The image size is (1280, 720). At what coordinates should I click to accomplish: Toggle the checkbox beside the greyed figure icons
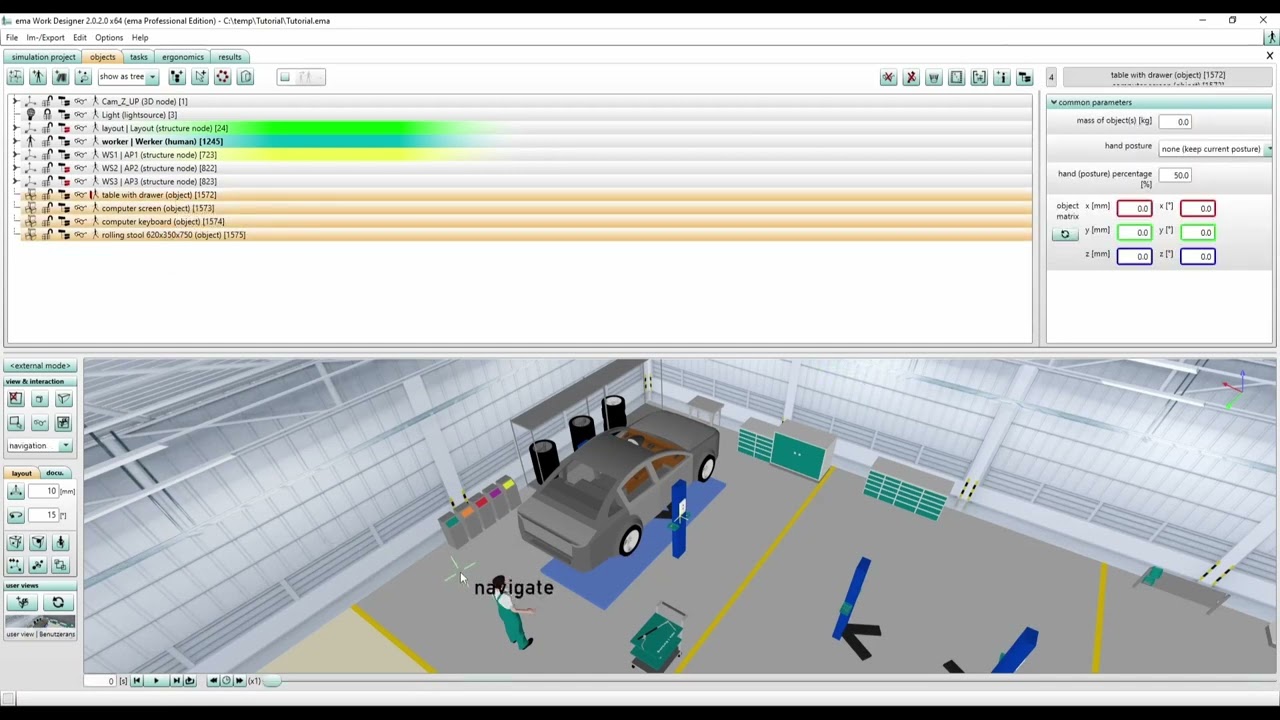[285, 77]
